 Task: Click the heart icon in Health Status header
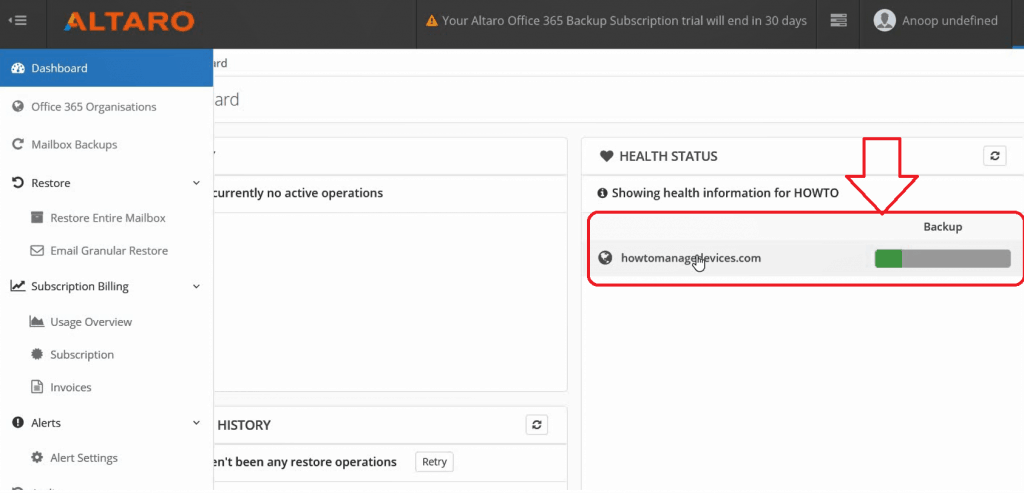tap(606, 156)
